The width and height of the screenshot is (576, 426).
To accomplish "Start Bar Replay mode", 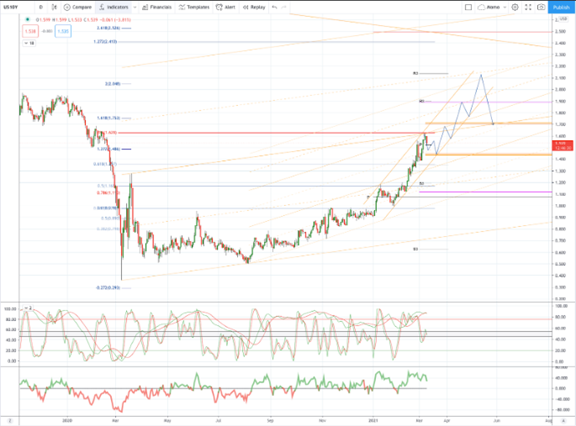I will [x=254, y=7].
